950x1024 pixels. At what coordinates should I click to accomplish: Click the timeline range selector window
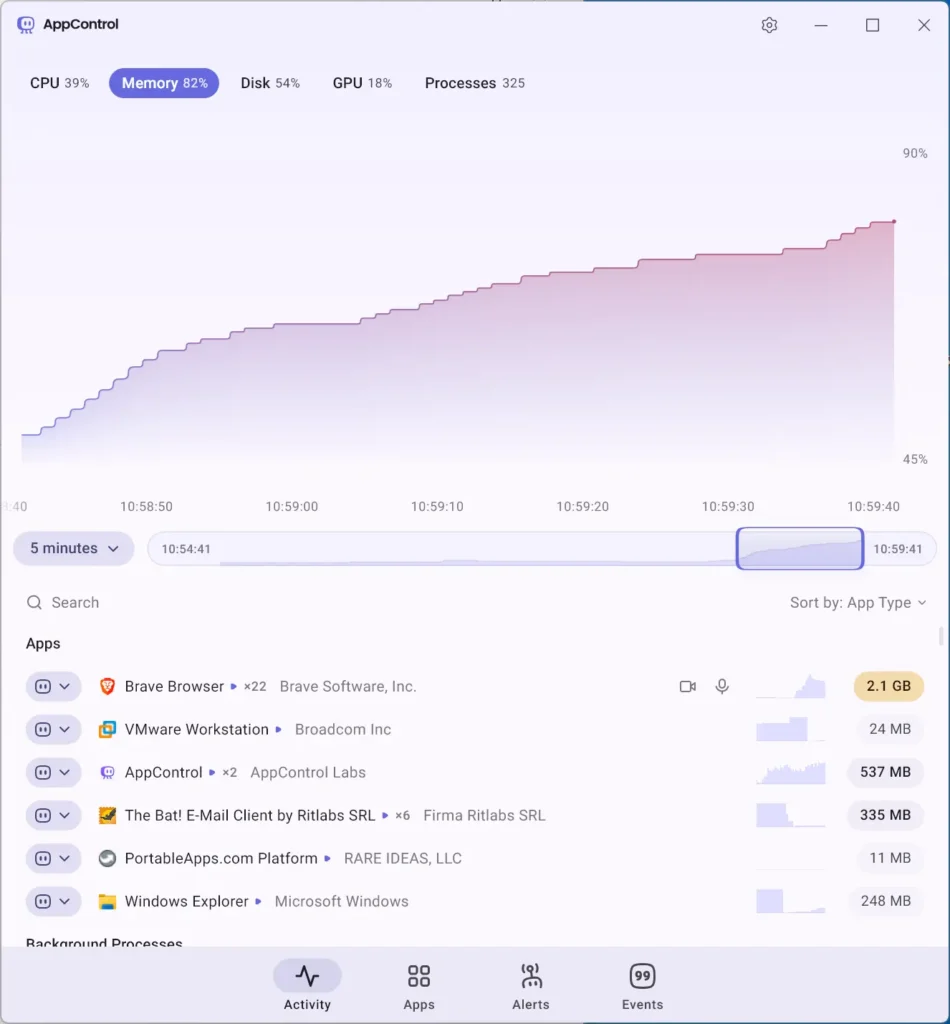pyautogui.click(x=799, y=548)
